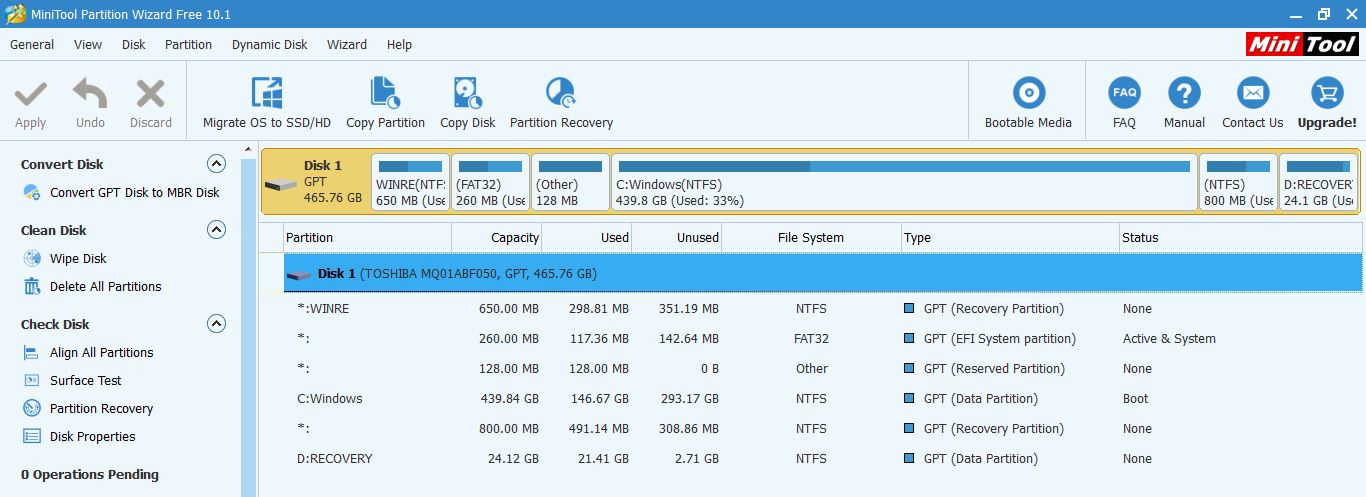
Task: Sort by File System column header
Action: [811, 238]
